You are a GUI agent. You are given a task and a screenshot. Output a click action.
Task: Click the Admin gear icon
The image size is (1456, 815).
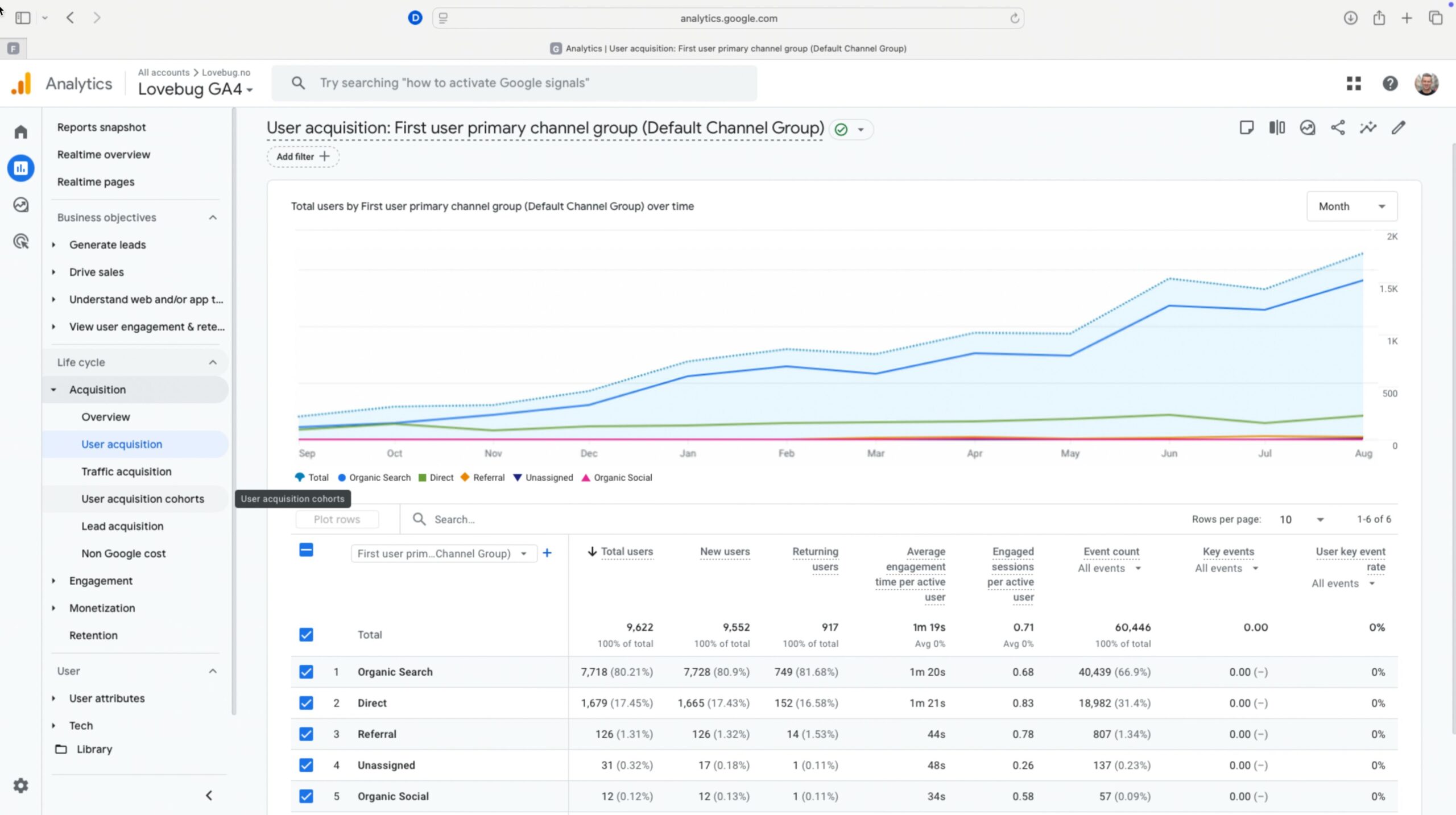(x=21, y=785)
